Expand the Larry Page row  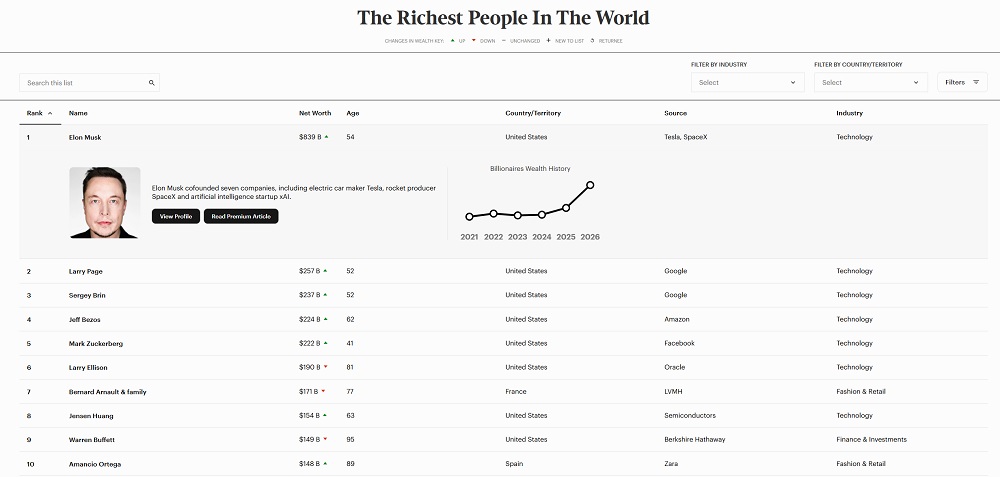click(x=86, y=271)
